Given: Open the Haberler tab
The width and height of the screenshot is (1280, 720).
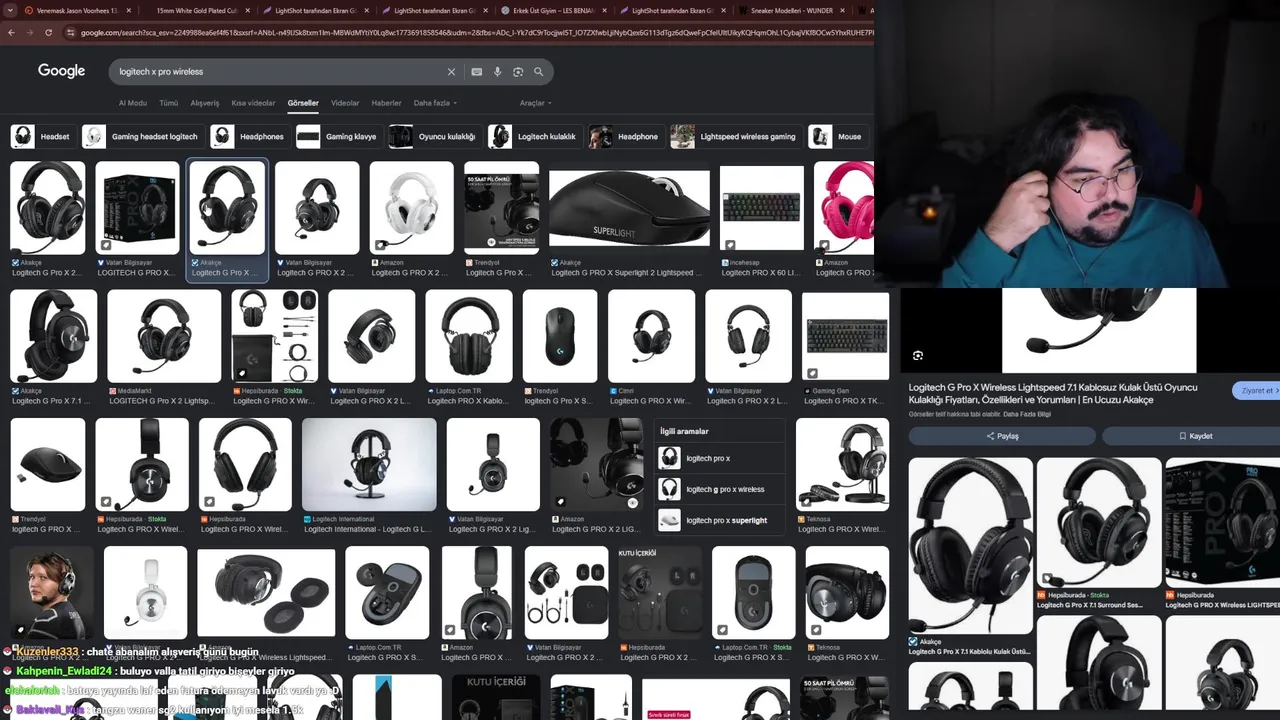Looking at the screenshot, I should coord(386,103).
